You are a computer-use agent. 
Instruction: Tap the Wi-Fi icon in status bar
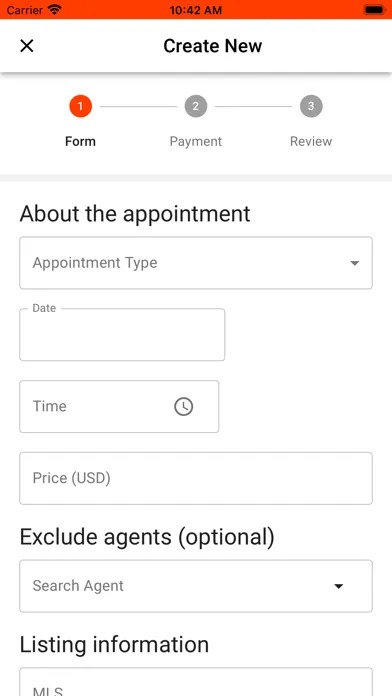[x=55, y=9]
